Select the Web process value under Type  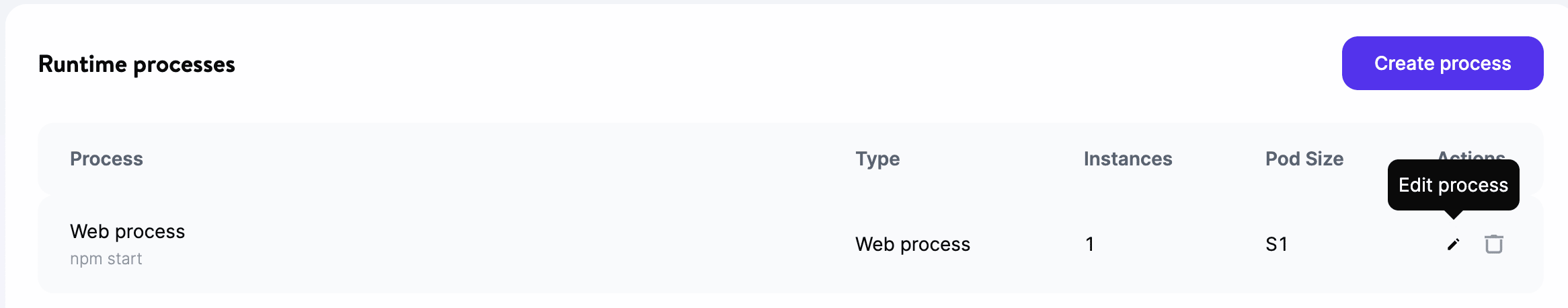(x=912, y=244)
